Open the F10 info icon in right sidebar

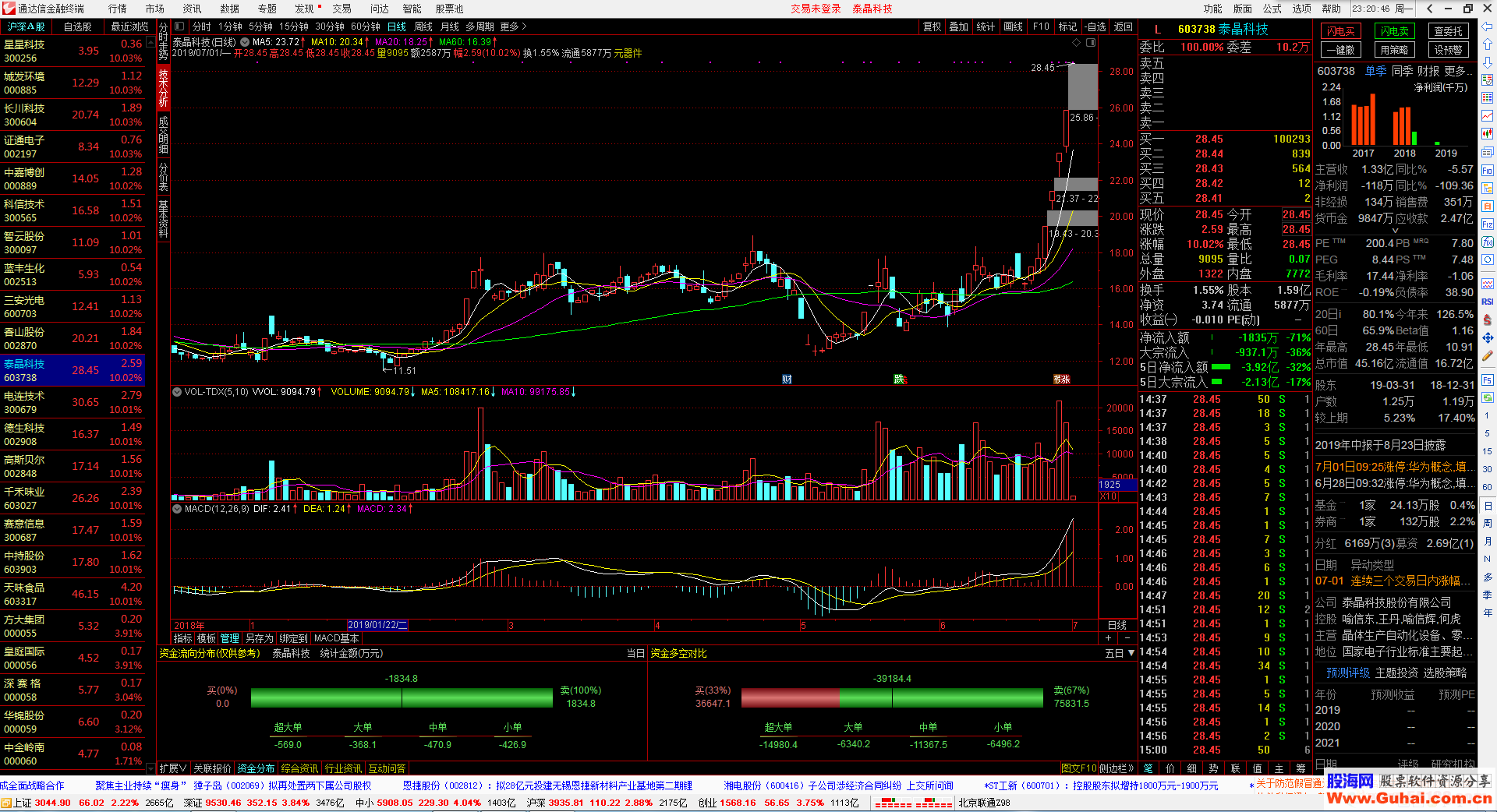pyautogui.click(x=1488, y=171)
